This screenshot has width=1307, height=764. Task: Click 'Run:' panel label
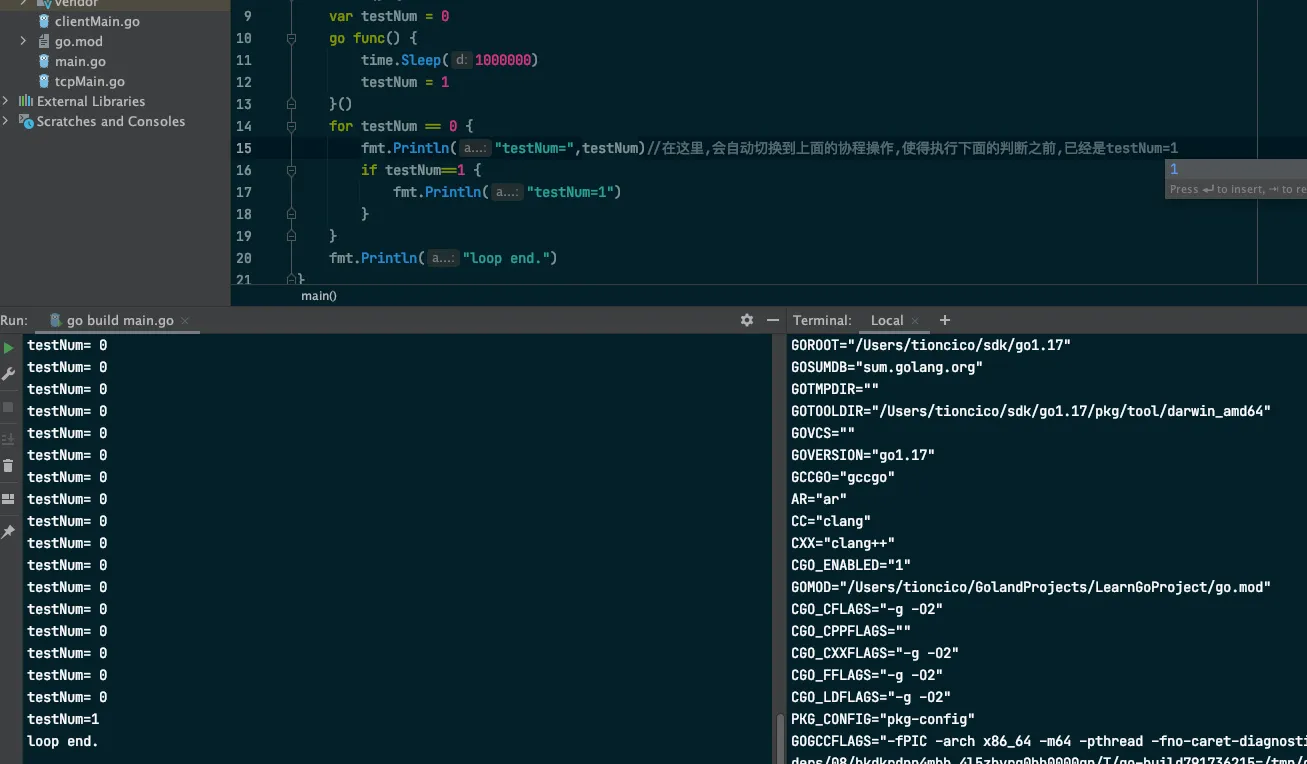(14, 320)
